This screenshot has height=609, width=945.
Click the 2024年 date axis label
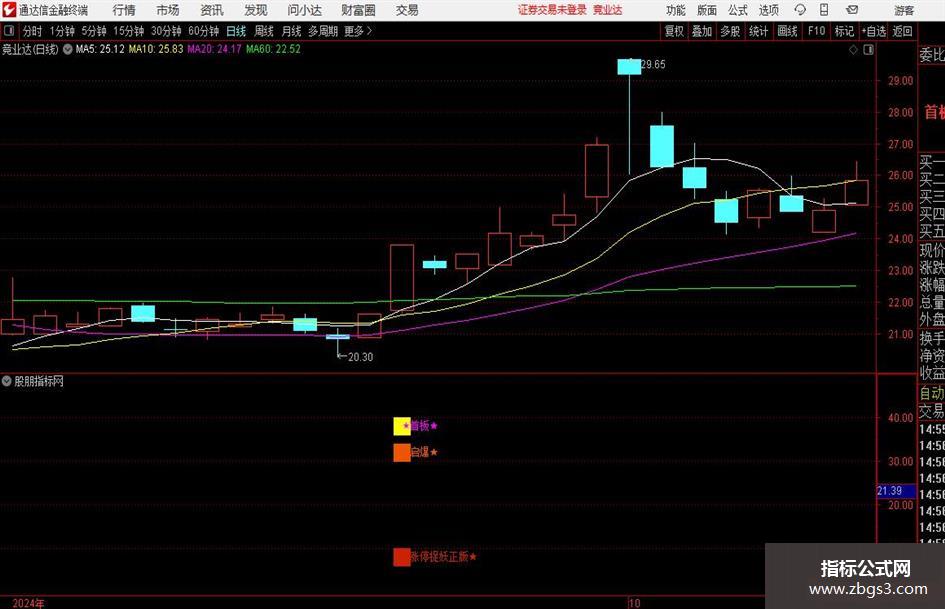pos(28,604)
